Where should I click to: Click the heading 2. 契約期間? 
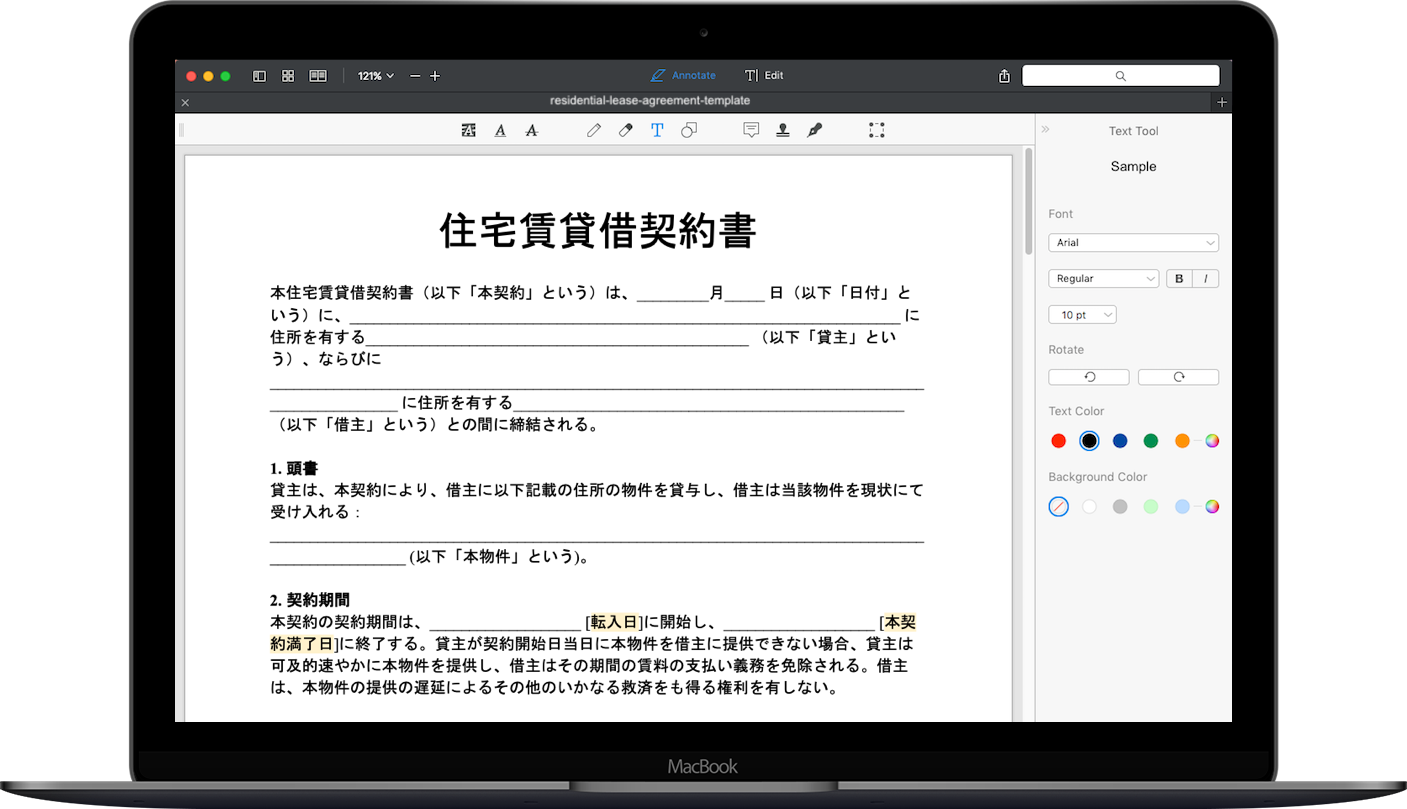pos(310,600)
